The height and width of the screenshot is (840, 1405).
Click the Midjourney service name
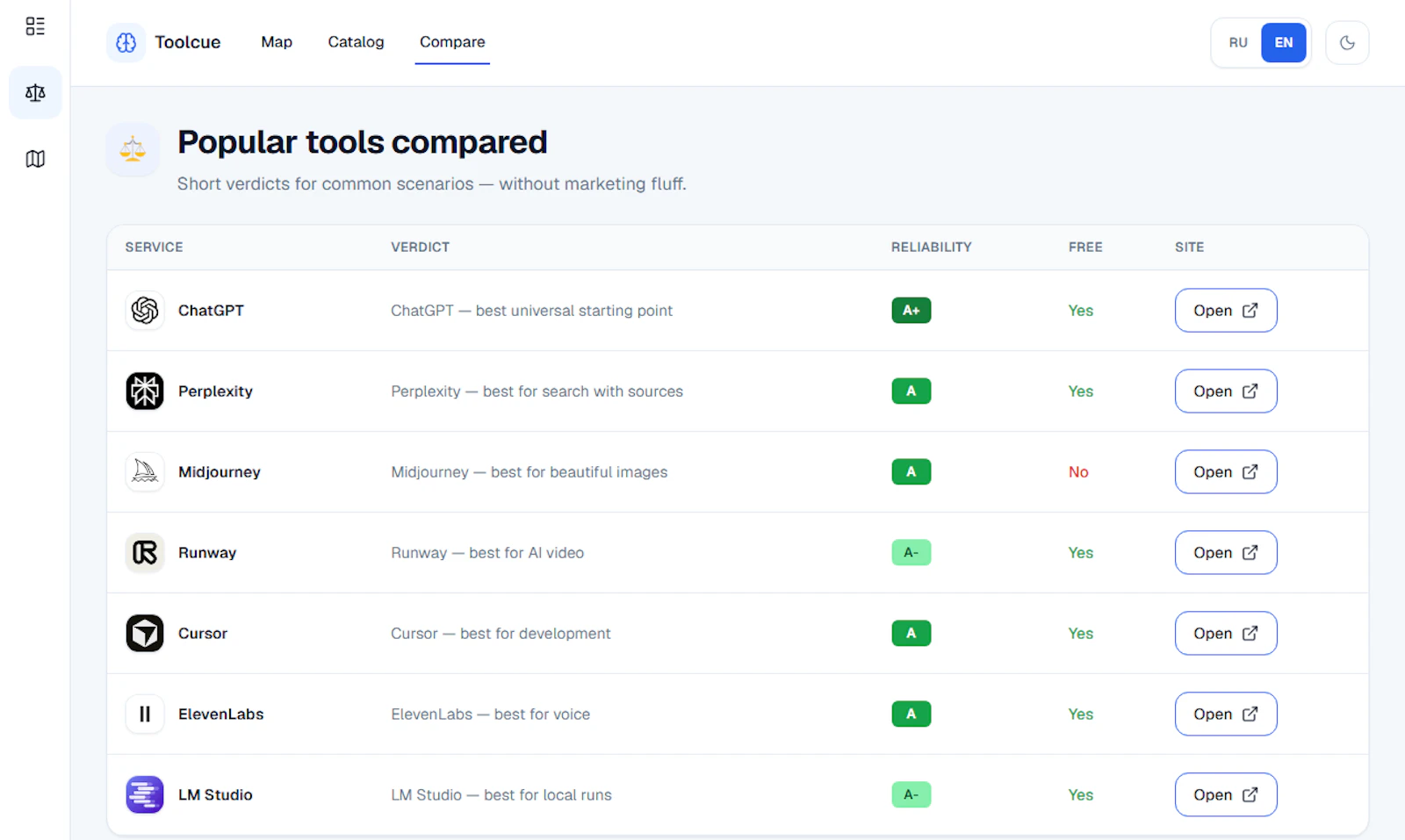pyautogui.click(x=220, y=471)
